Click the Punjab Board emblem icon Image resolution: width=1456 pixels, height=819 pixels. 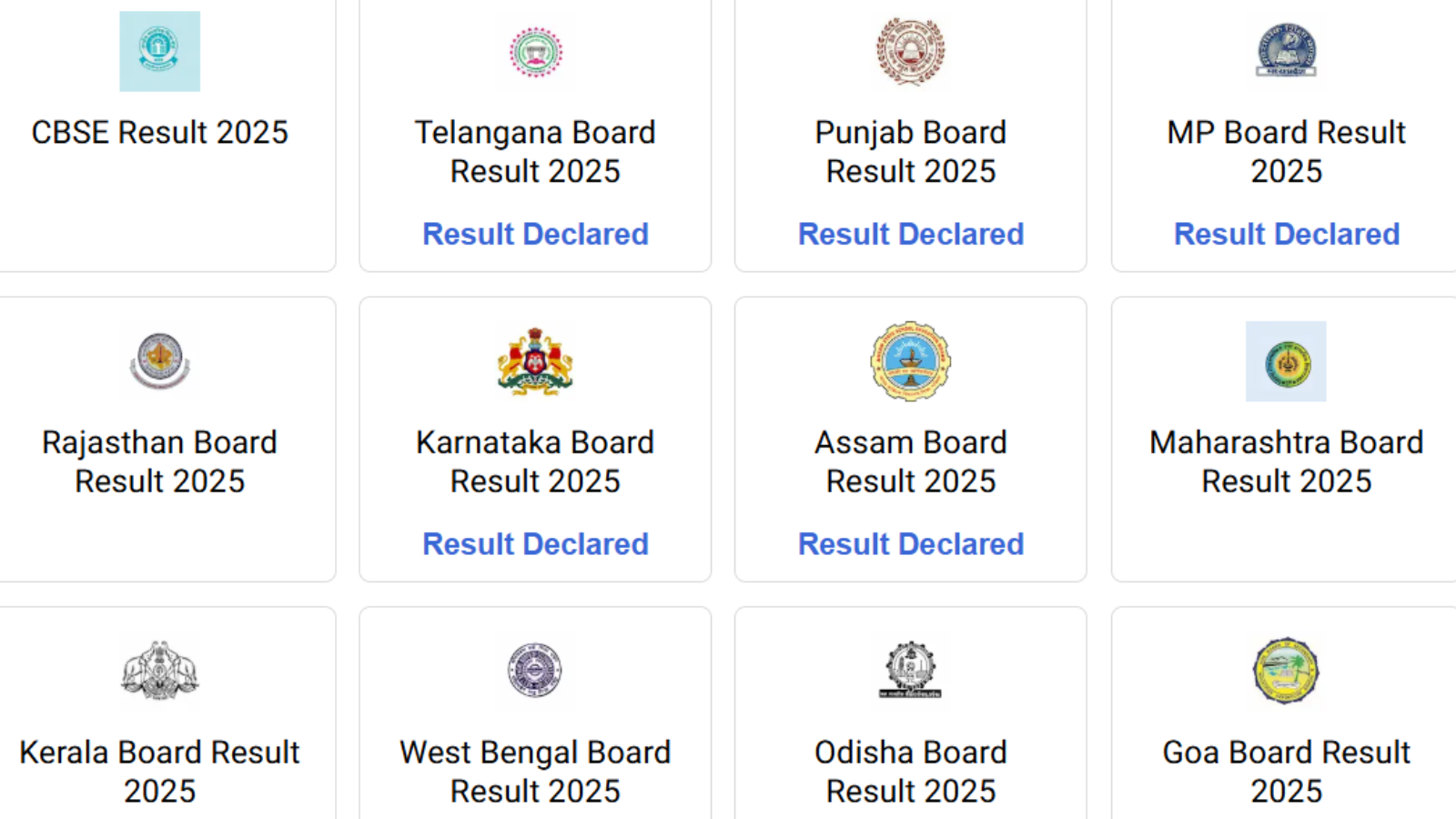pyautogui.click(x=910, y=51)
